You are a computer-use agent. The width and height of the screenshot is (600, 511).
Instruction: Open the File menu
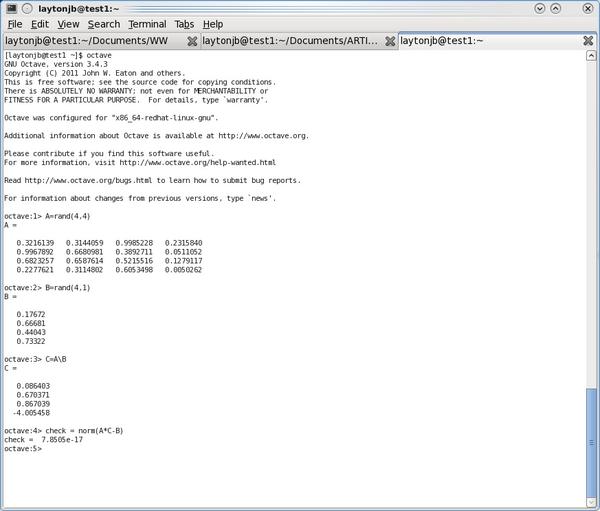(x=15, y=24)
